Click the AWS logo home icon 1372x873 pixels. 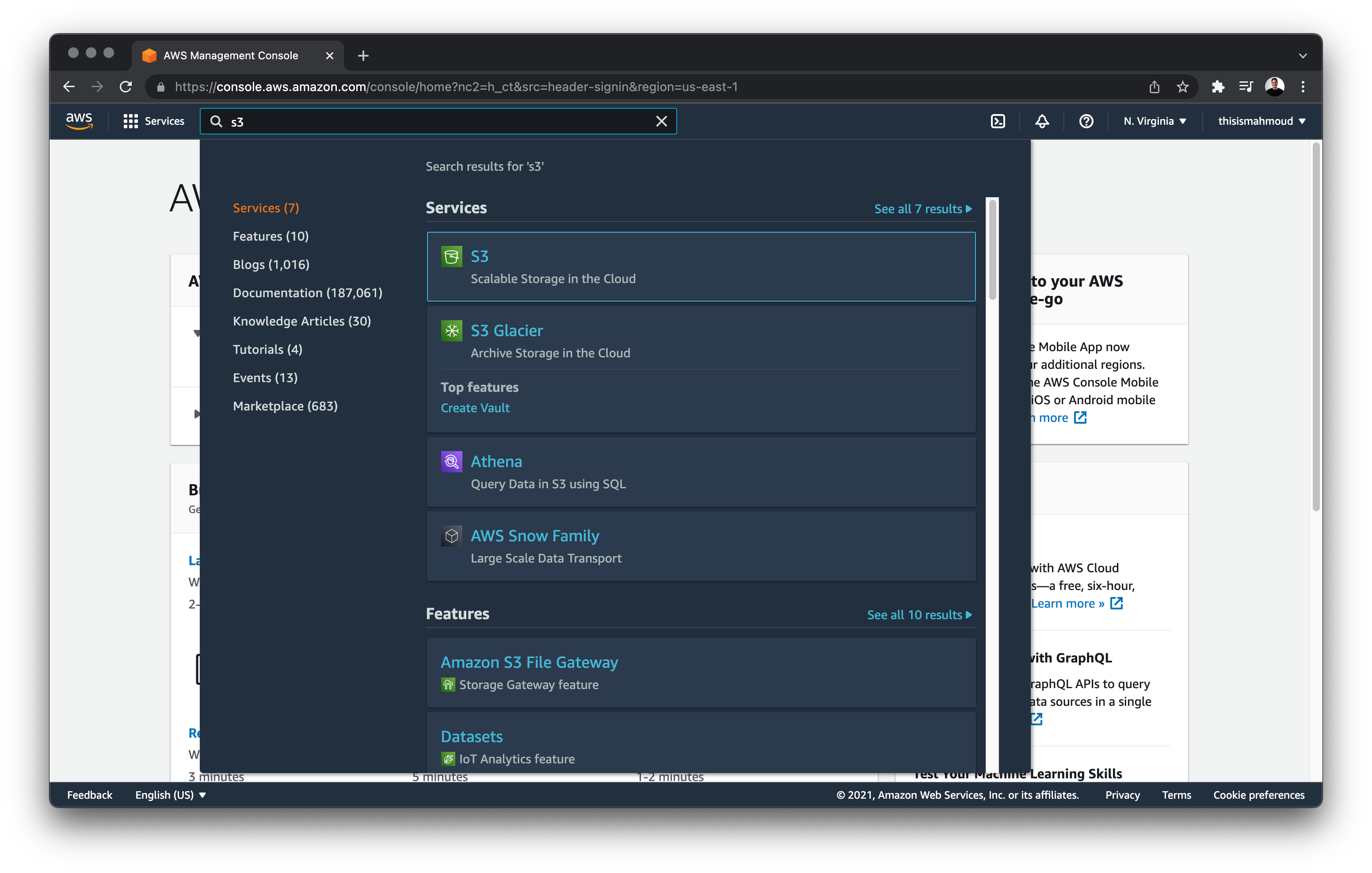pyautogui.click(x=79, y=120)
